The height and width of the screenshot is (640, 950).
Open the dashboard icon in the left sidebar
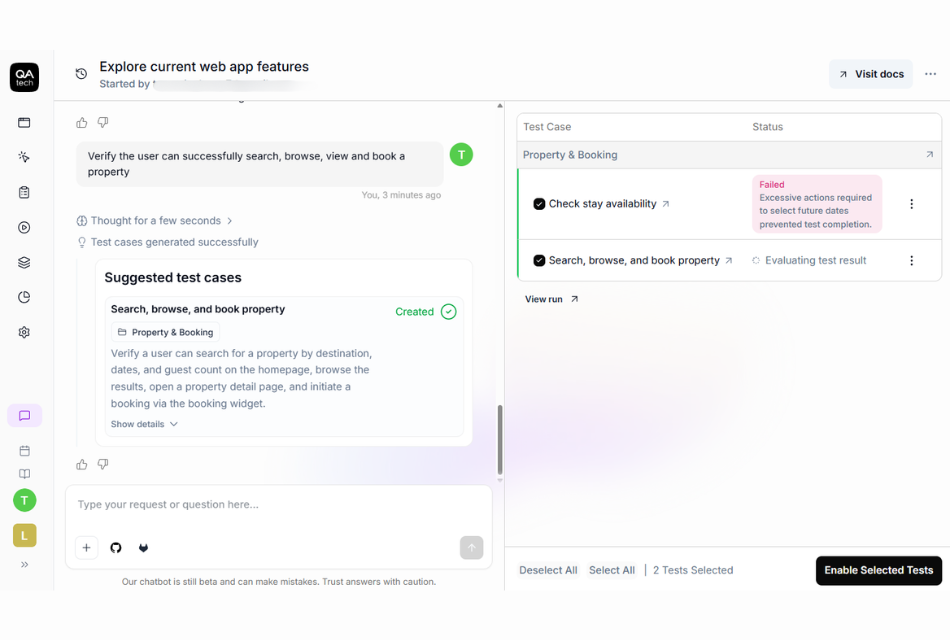(23, 122)
